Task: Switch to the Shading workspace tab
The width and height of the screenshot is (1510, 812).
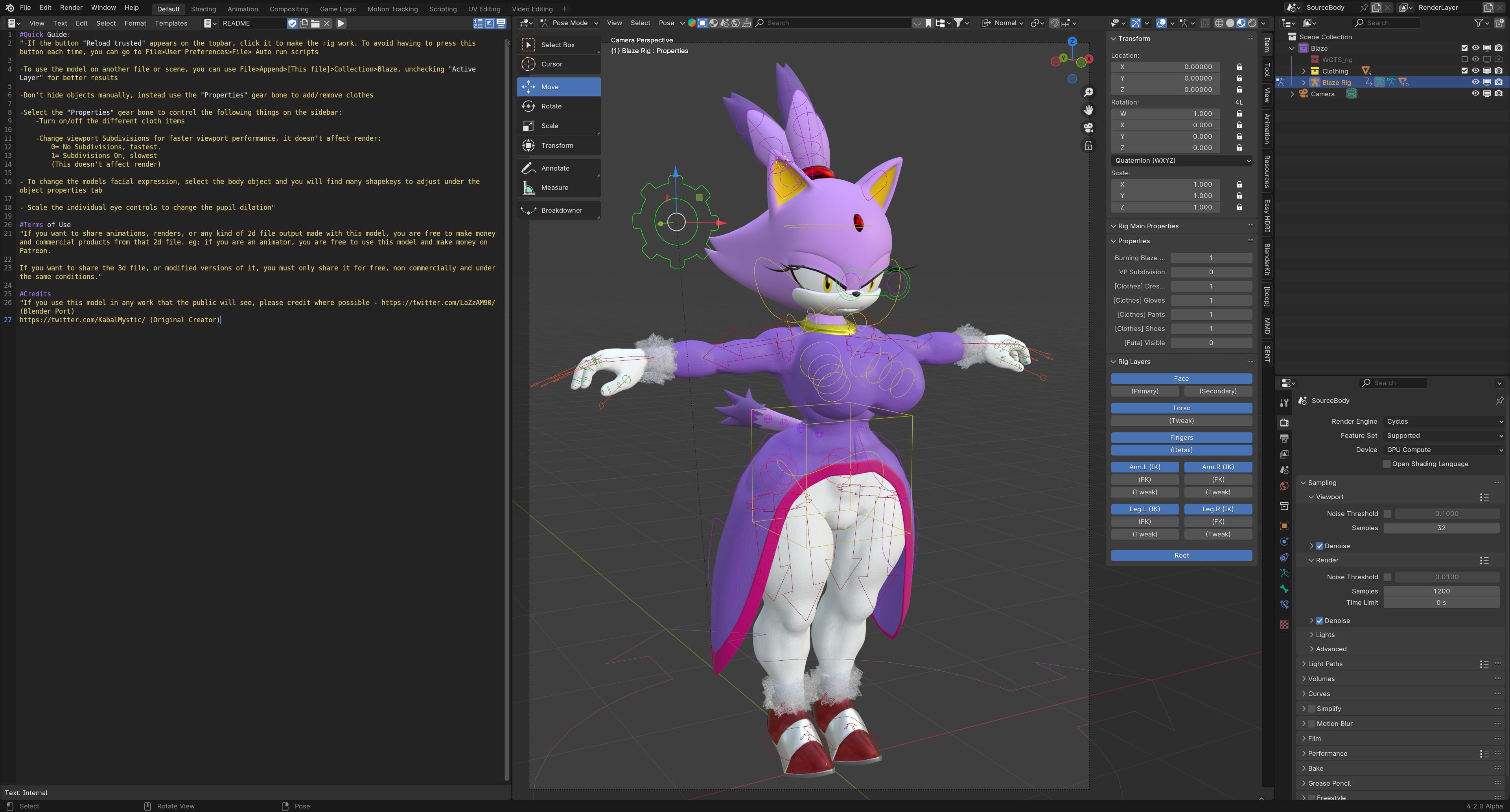Action: pyautogui.click(x=203, y=9)
